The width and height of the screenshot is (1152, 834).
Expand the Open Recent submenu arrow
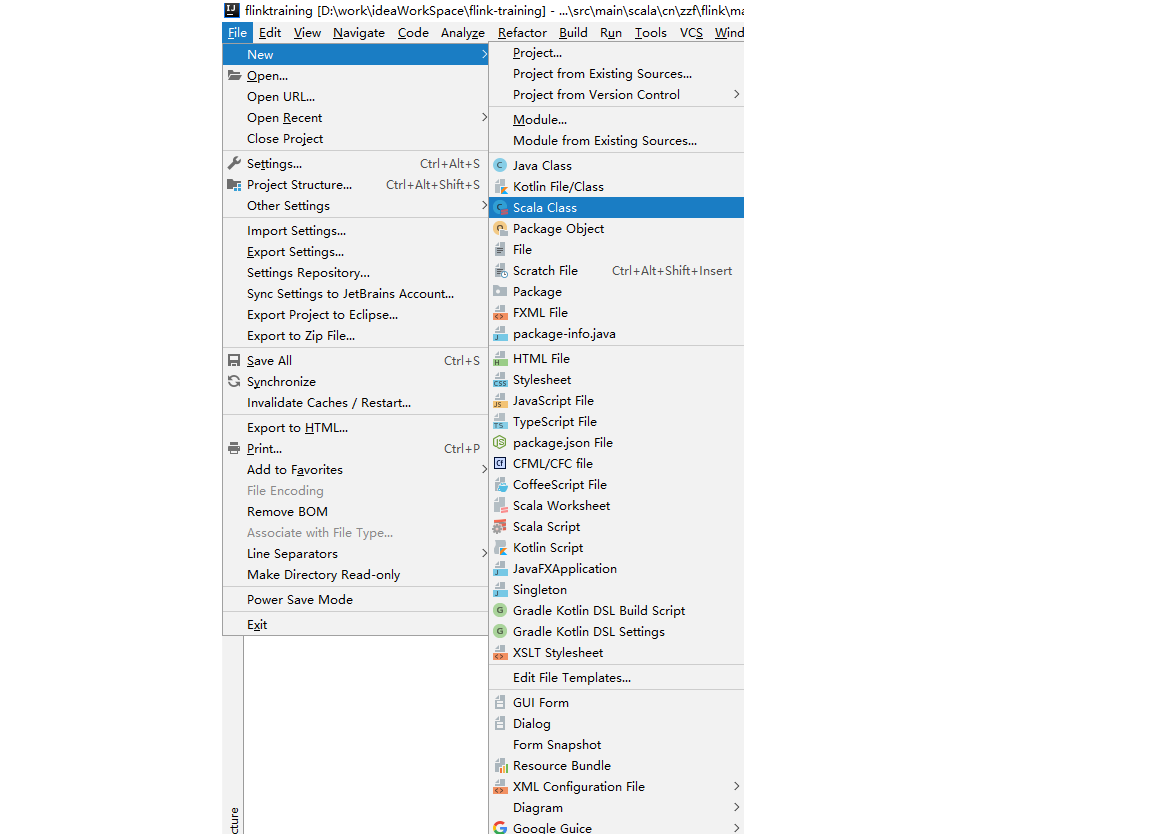484,118
